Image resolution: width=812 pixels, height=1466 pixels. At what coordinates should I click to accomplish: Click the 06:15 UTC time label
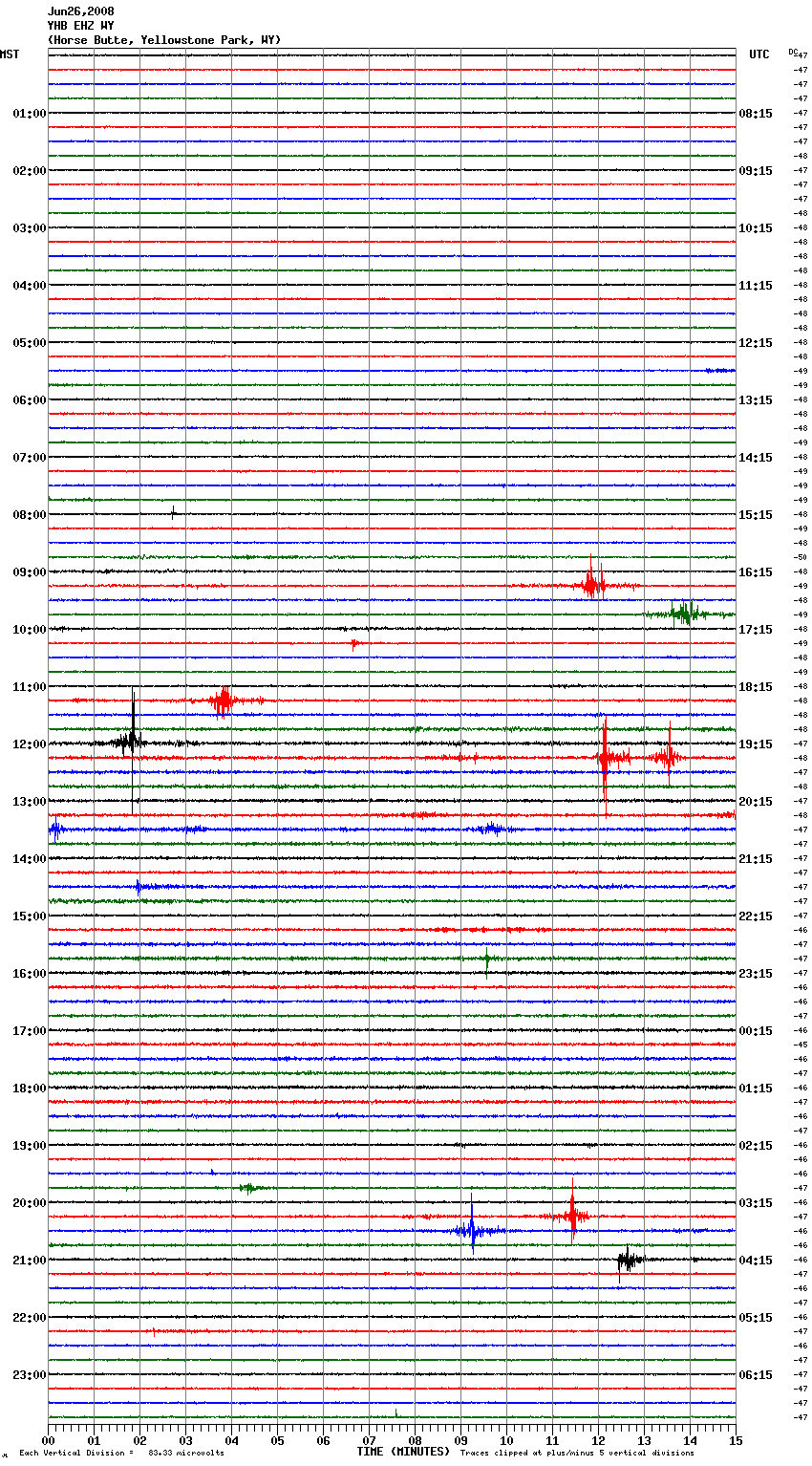point(756,1375)
